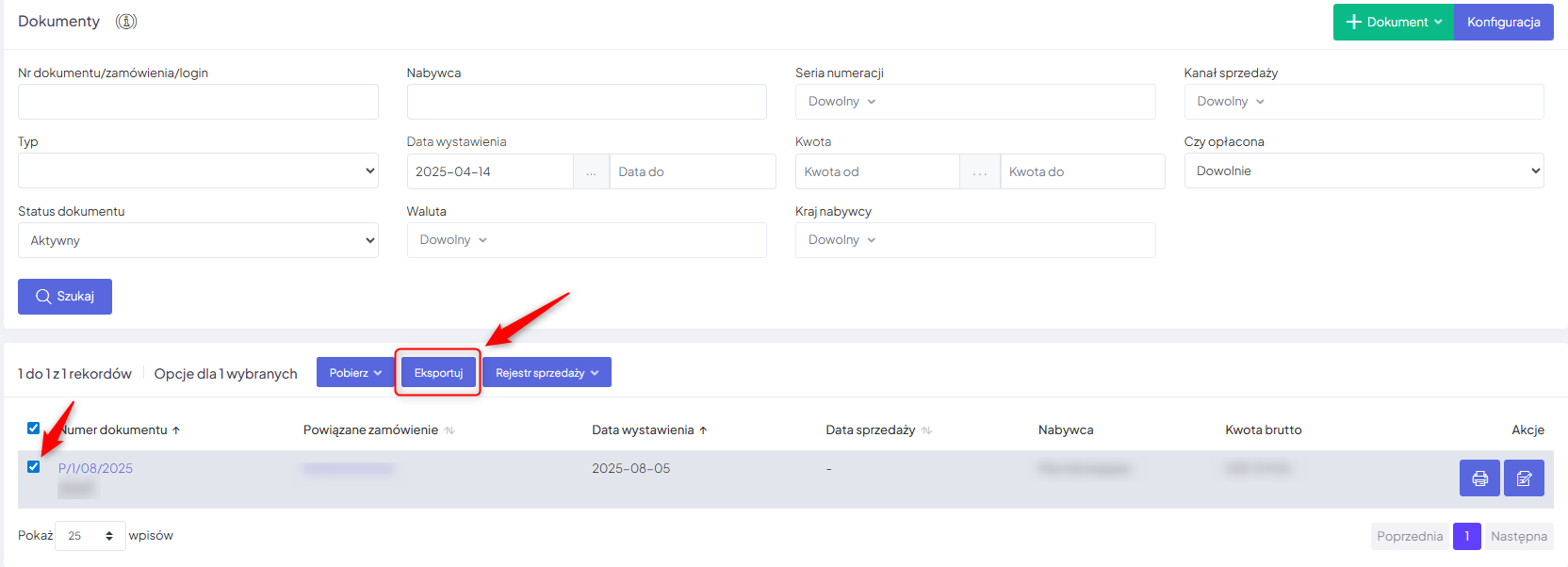Screen dimensions: 1568x567
Task: Click sort icon beside Data sprzedaży
Action: [926, 430]
